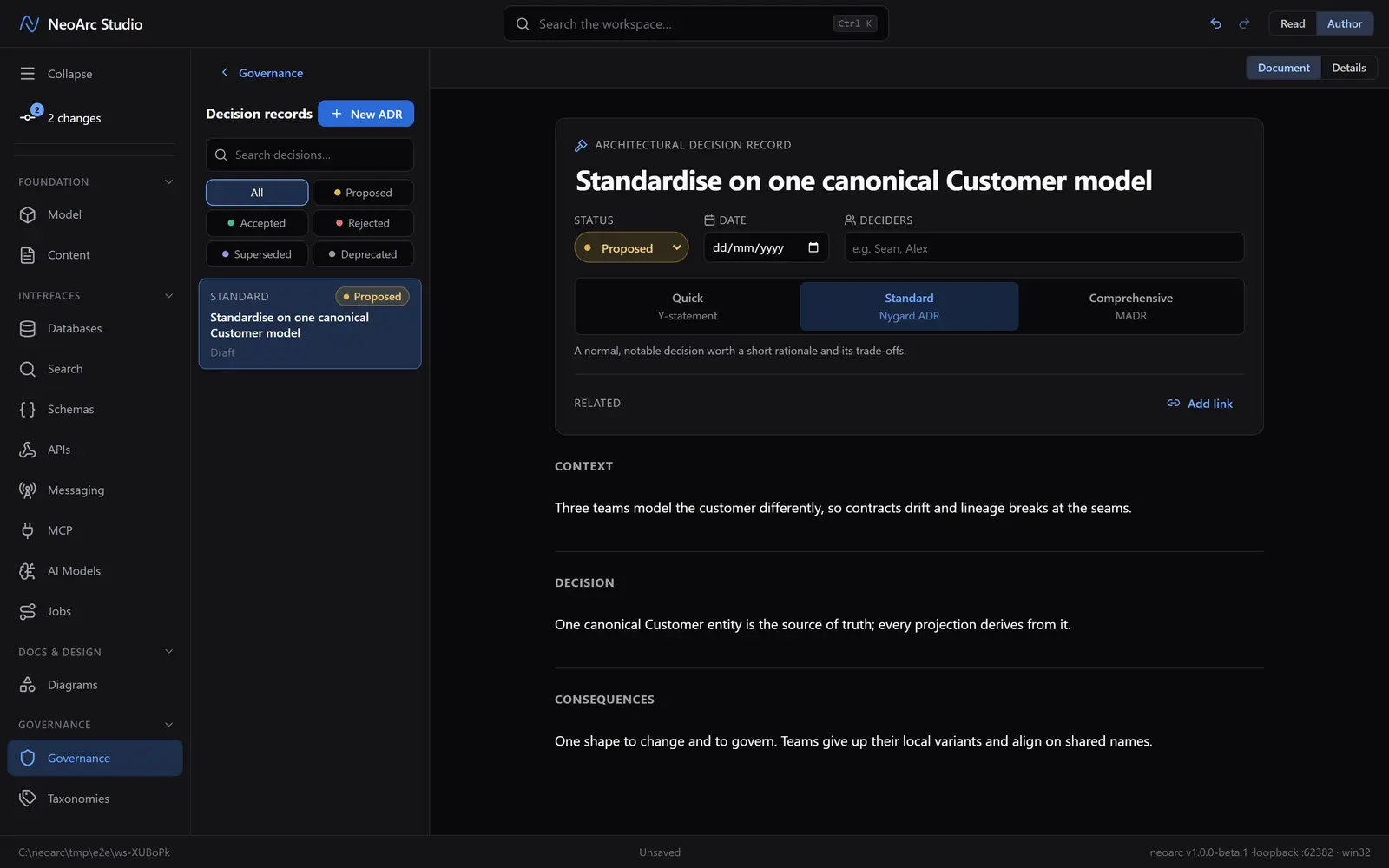Select the Quick Y-statement template

pyautogui.click(x=688, y=306)
